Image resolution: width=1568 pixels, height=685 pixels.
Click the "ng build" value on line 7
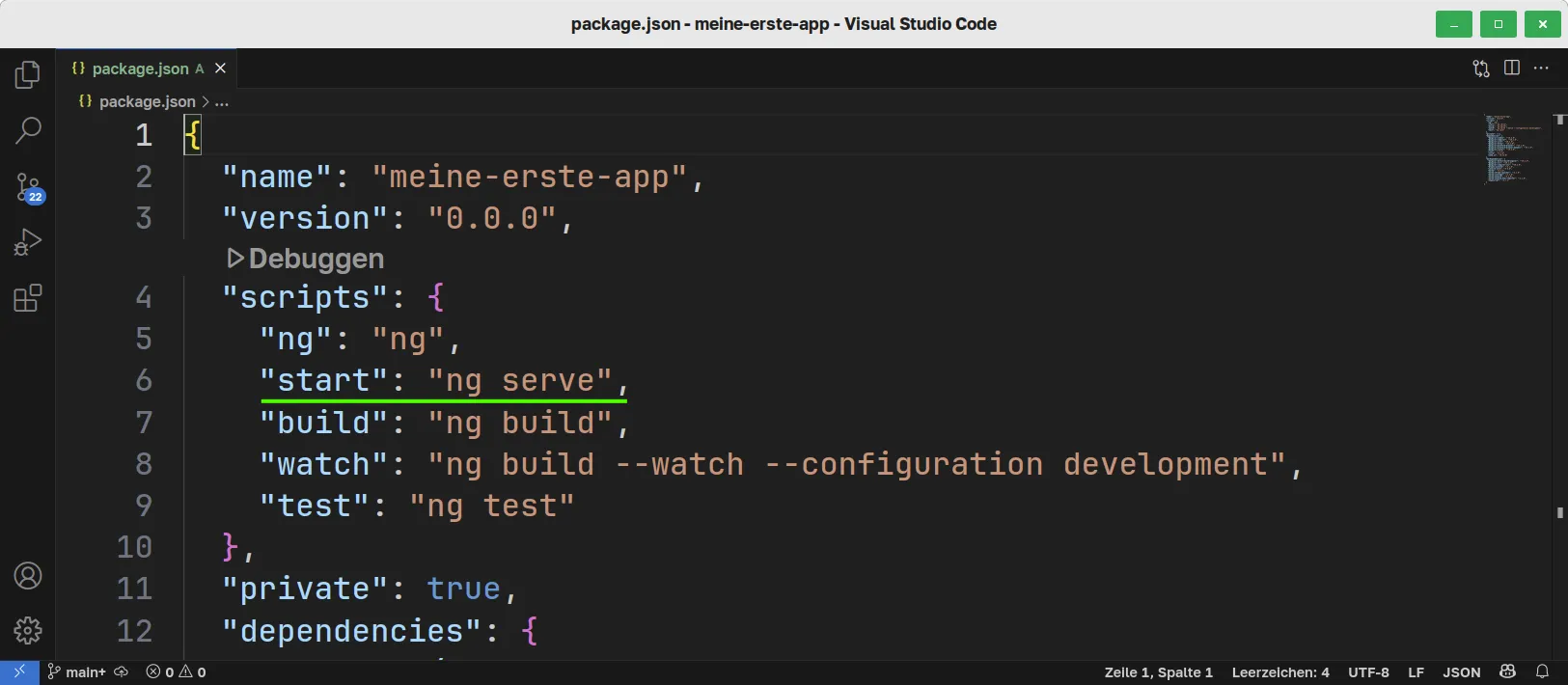519,423
